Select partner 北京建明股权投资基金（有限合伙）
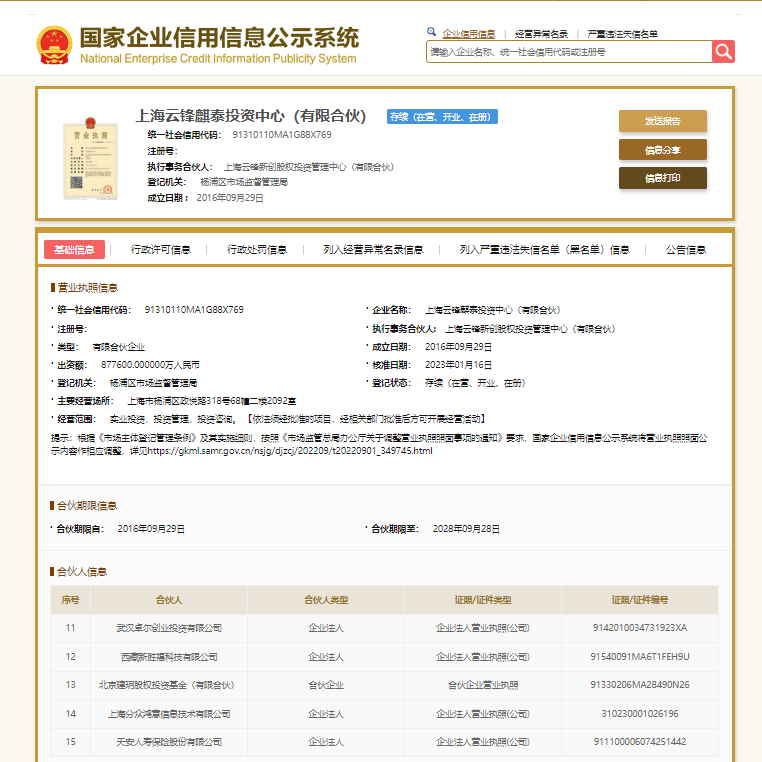The height and width of the screenshot is (762, 762). point(167,685)
